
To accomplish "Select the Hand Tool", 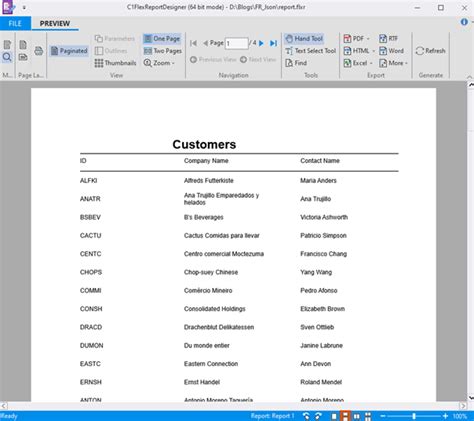I will coord(304,39).
